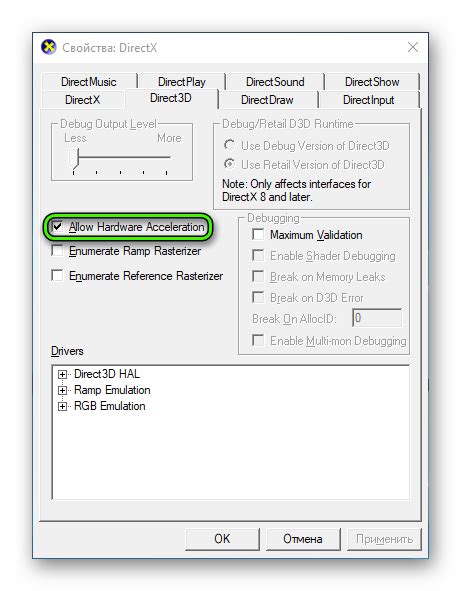The width and height of the screenshot is (461, 591).
Task: Expand the RGB Emulation node
Action: pos(62,407)
